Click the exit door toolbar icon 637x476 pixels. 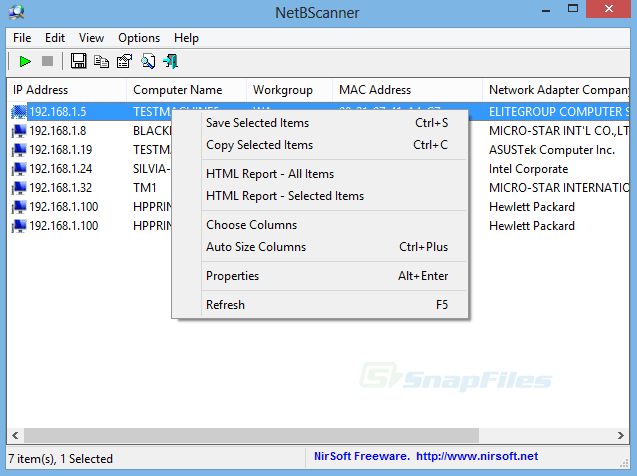(x=171, y=61)
